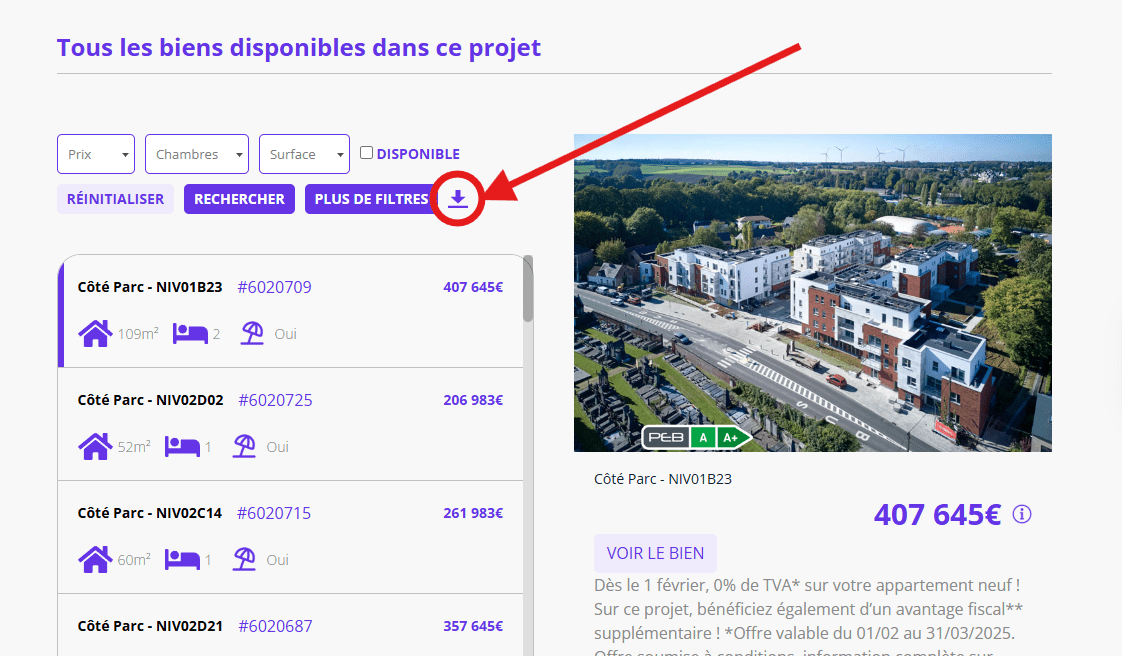This screenshot has width=1122, height=656.
Task: Click house icon in NIV01B23 listing
Action: point(95,333)
